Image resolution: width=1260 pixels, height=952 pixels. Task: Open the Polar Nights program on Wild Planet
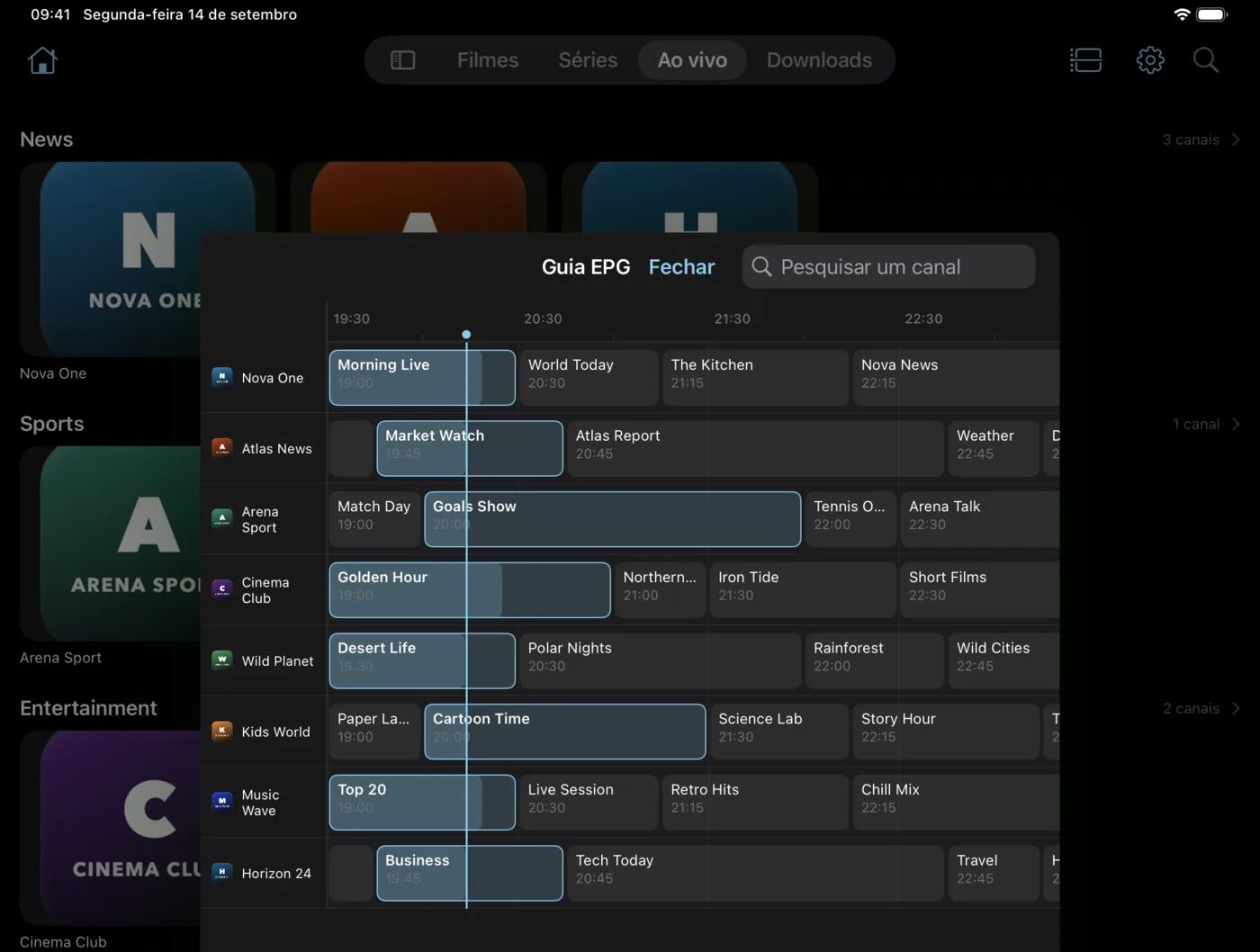click(660, 660)
